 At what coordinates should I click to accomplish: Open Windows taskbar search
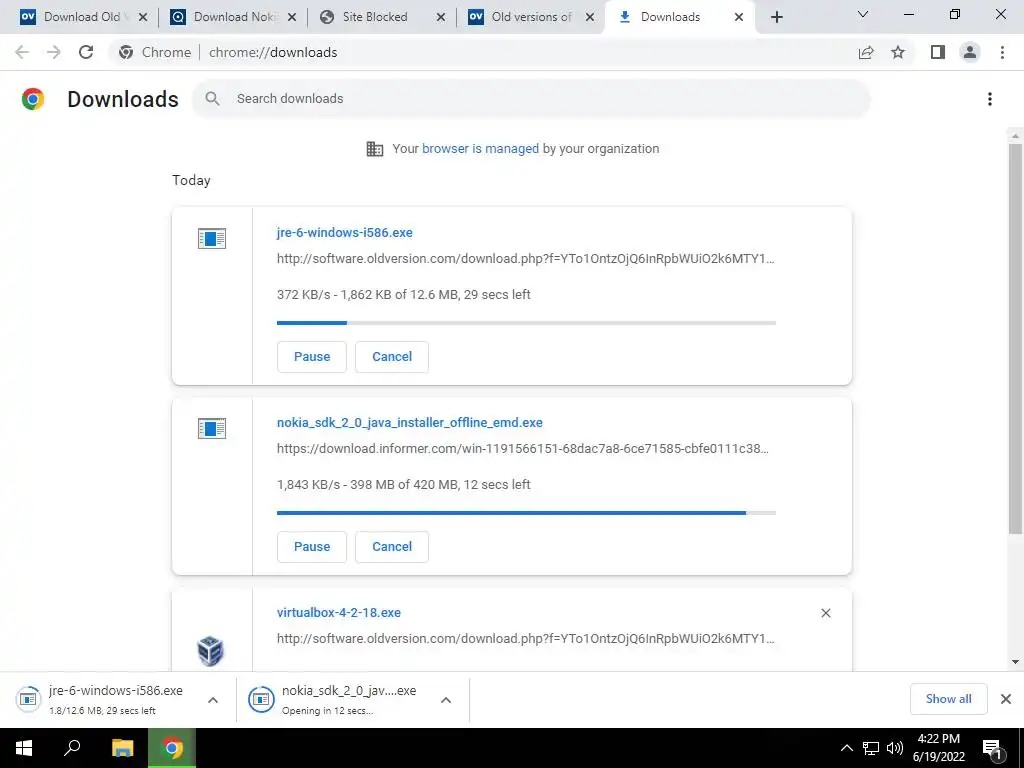pyautogui.click(x=72, y=748)
